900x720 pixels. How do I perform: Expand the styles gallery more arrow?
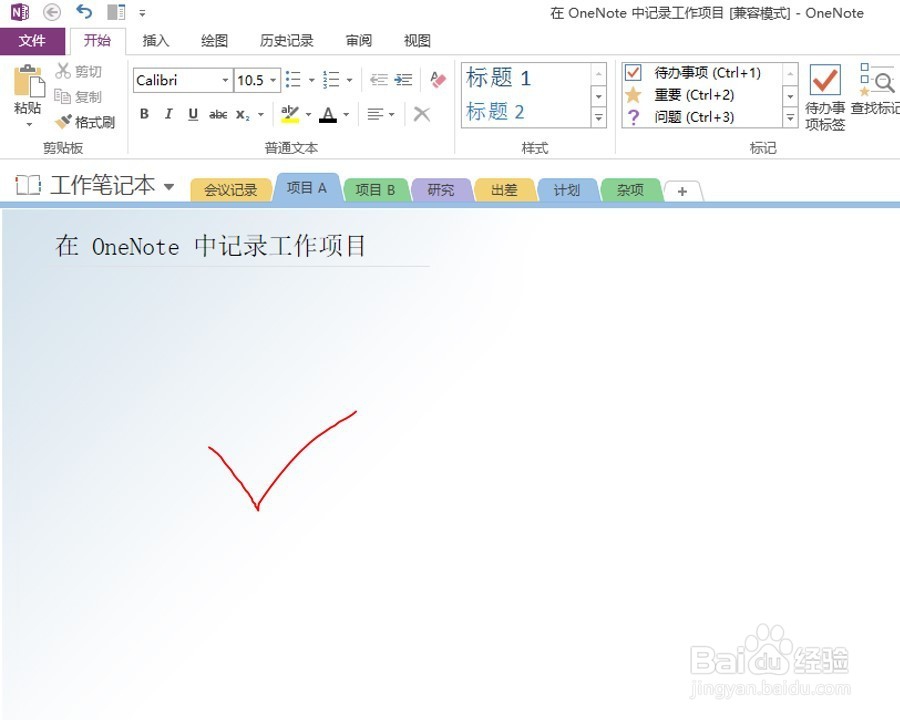click(x=598, y=118)
